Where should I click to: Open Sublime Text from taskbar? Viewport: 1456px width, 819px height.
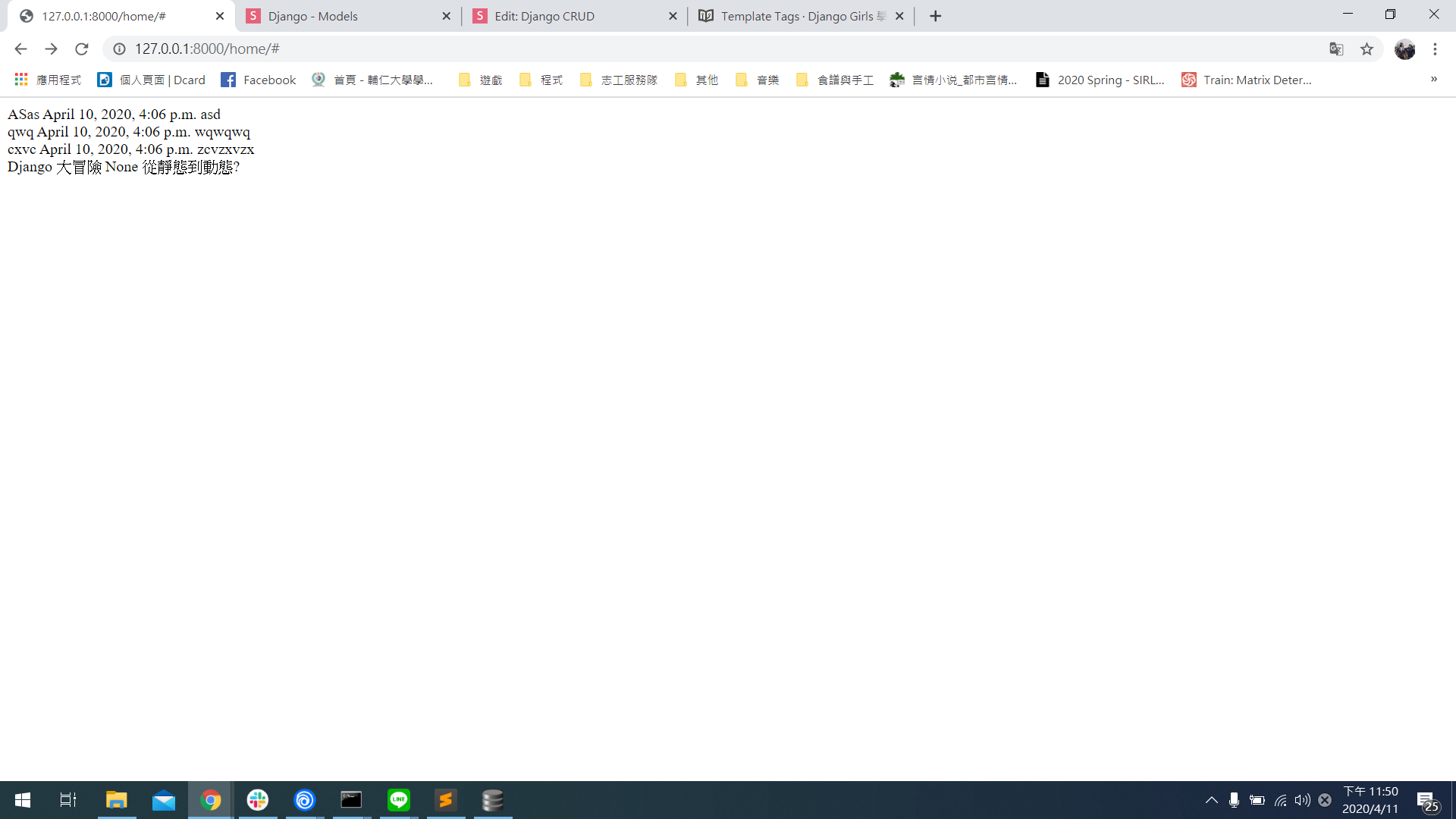(x=445, y=800)
